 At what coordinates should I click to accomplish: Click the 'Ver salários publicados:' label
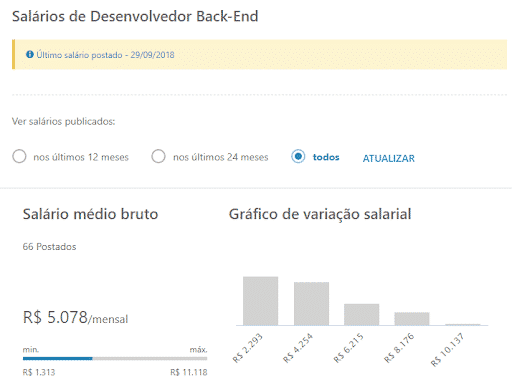(63, 121)
